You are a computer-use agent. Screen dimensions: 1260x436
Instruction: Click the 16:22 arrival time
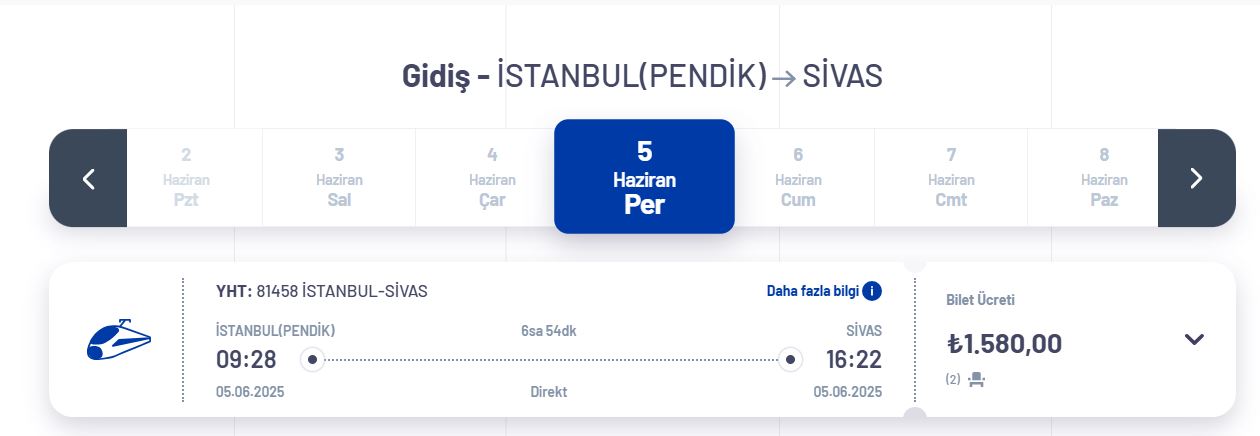(x=853, y=359)
